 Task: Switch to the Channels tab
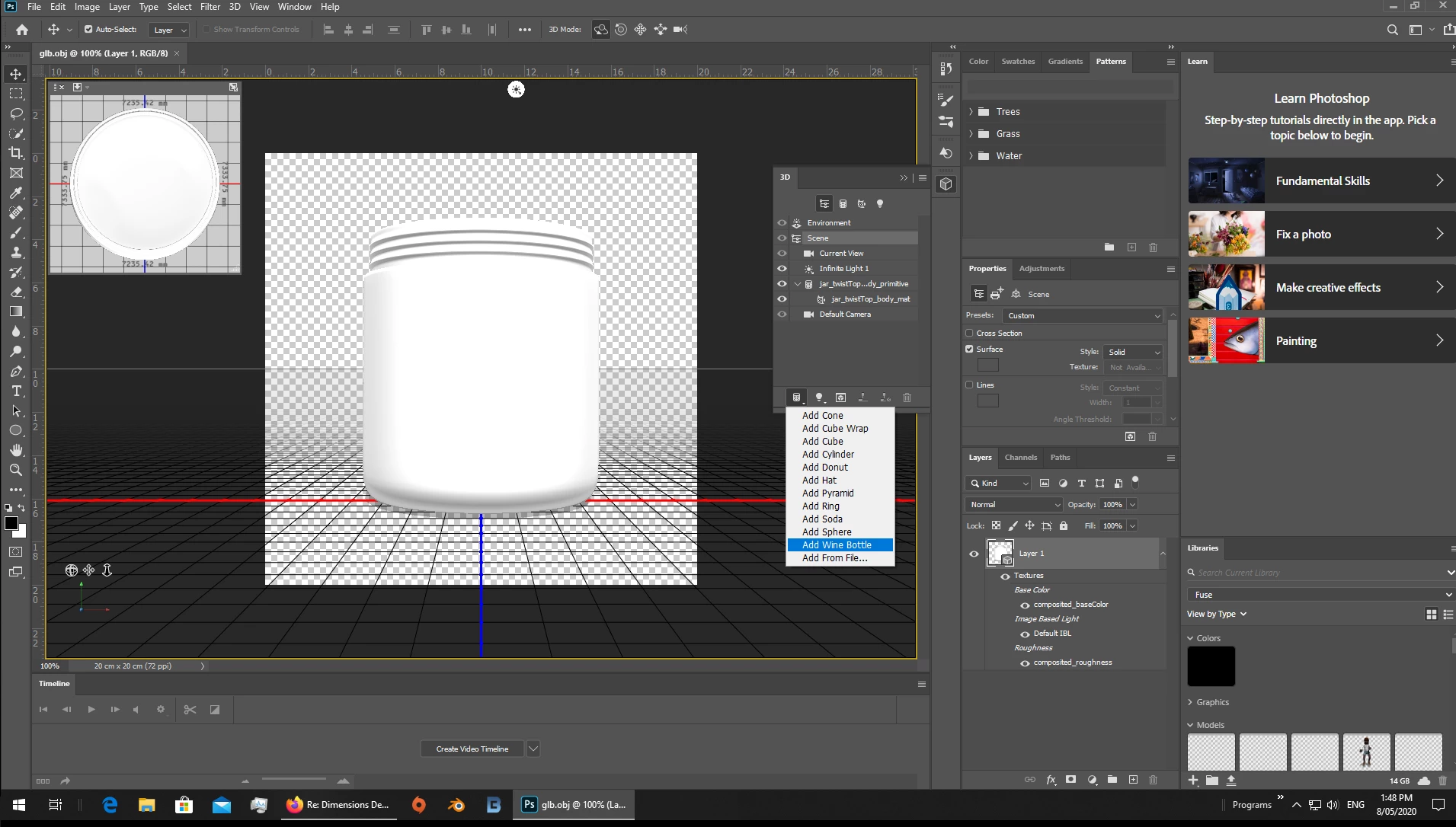coord(1020,458)
